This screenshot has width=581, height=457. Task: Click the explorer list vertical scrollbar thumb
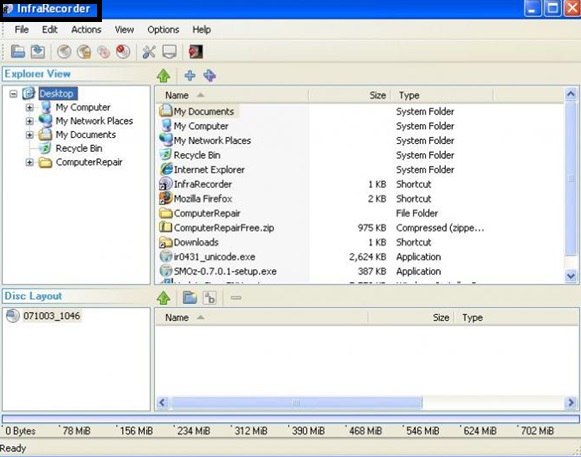pyautogui.click(x=571, y=178)
